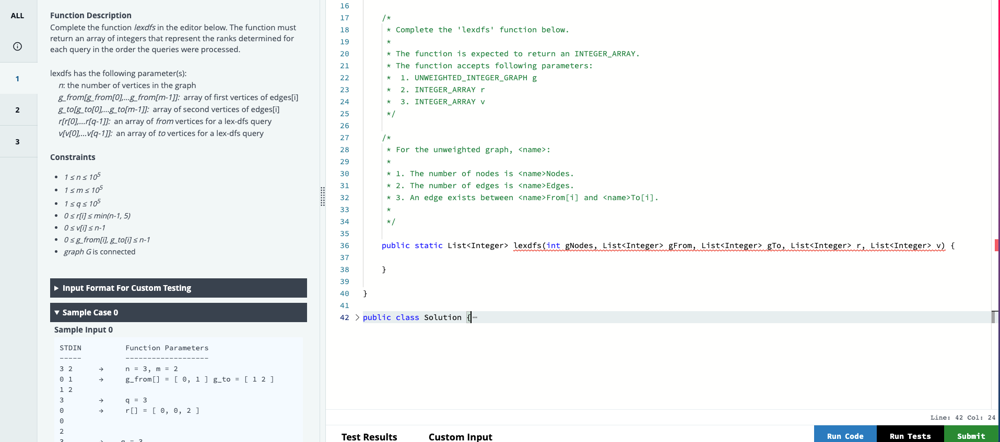Click 'Function Parameters' header in sample

click(x=167, y=348)
